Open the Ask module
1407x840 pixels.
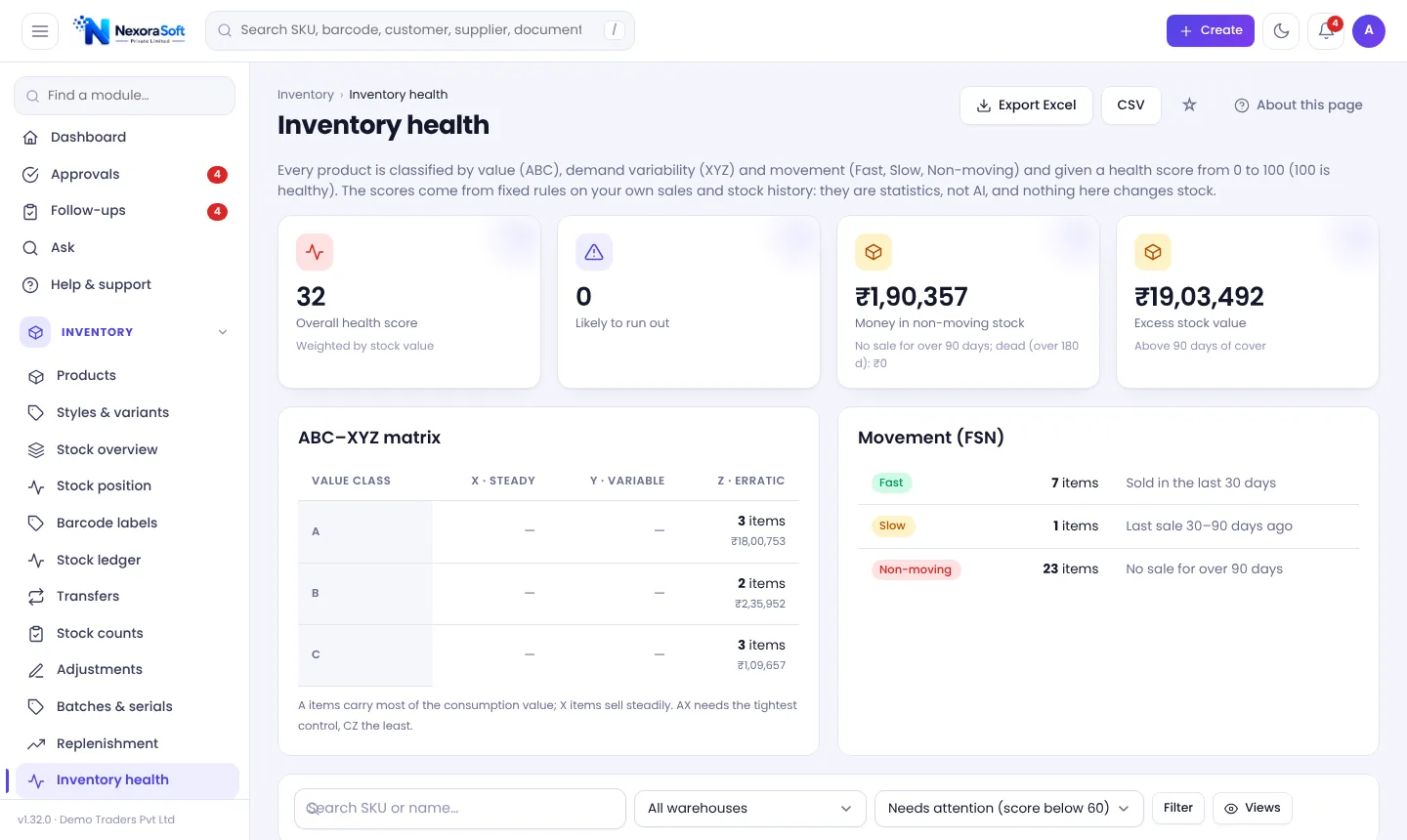point(125,248)
